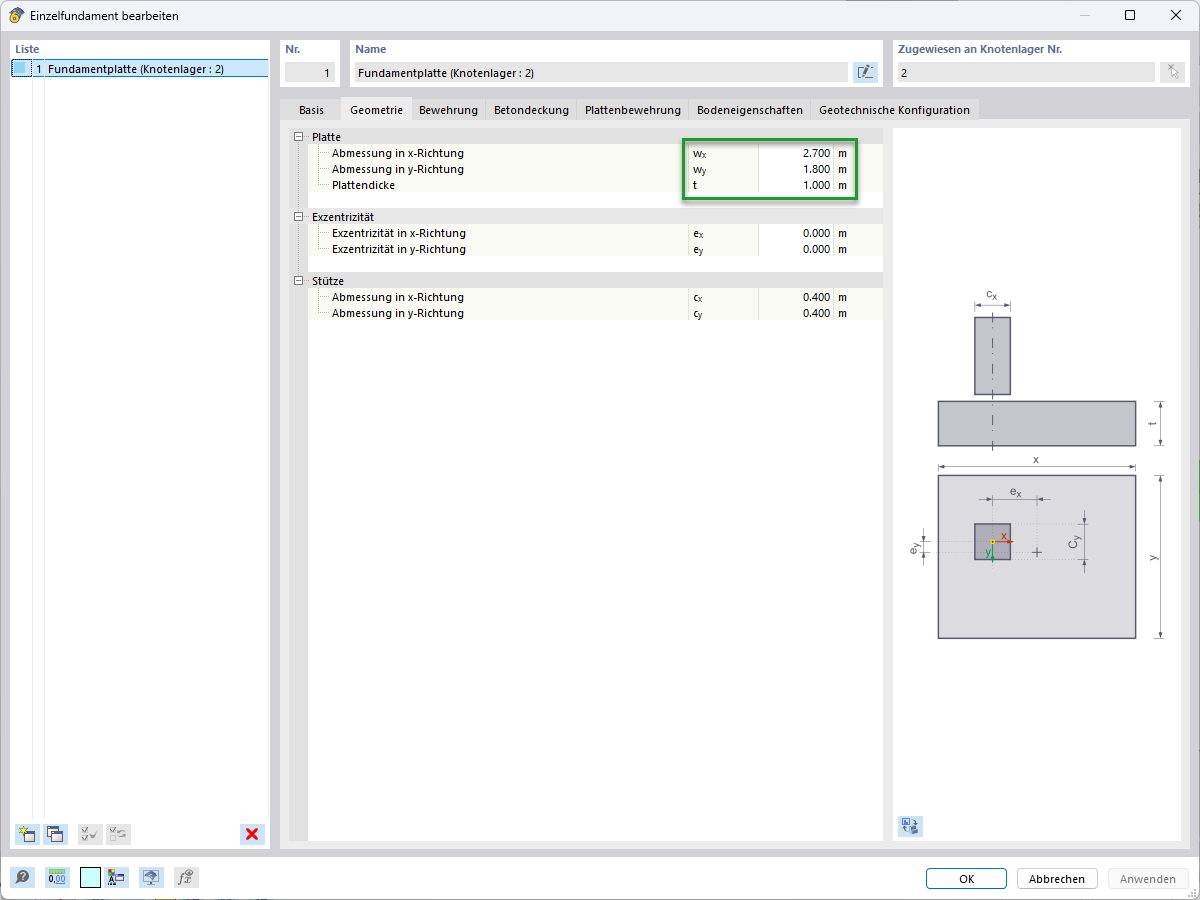Click the Nr. field showing 1
This screenshot has width=1200, height=900.
[x=312, y=72]
